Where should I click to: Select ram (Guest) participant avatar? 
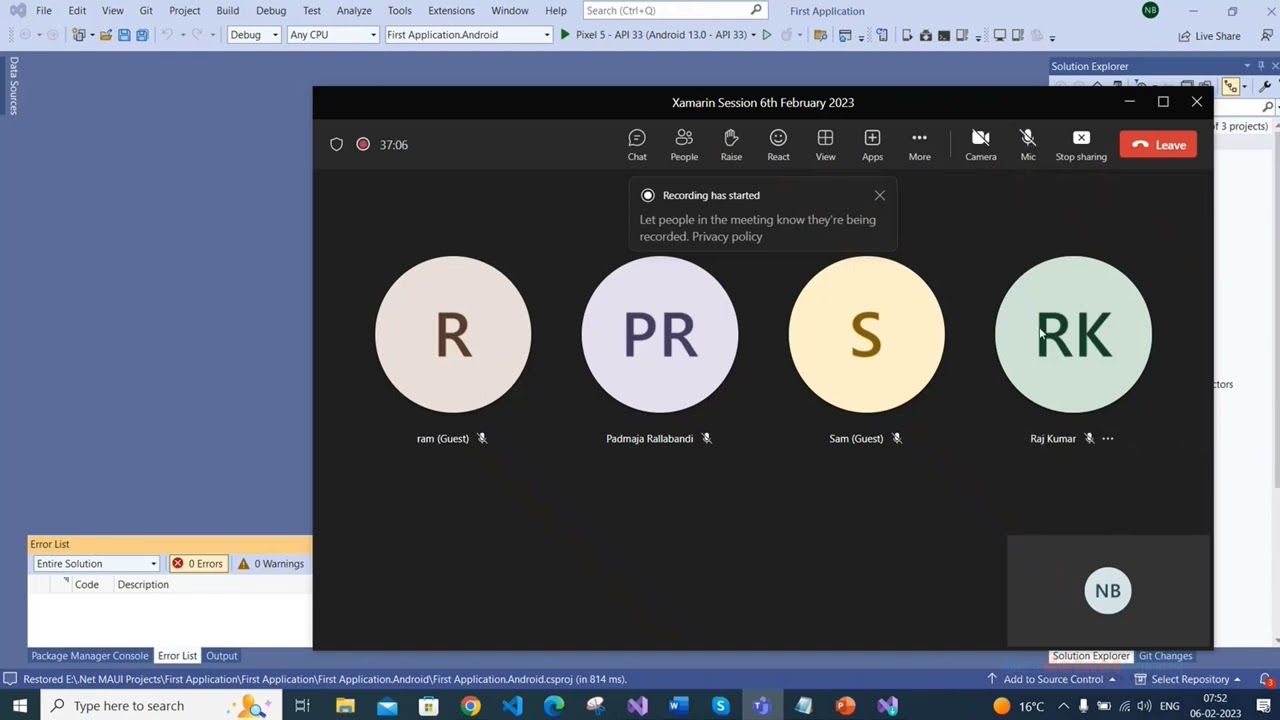[453, 334]
